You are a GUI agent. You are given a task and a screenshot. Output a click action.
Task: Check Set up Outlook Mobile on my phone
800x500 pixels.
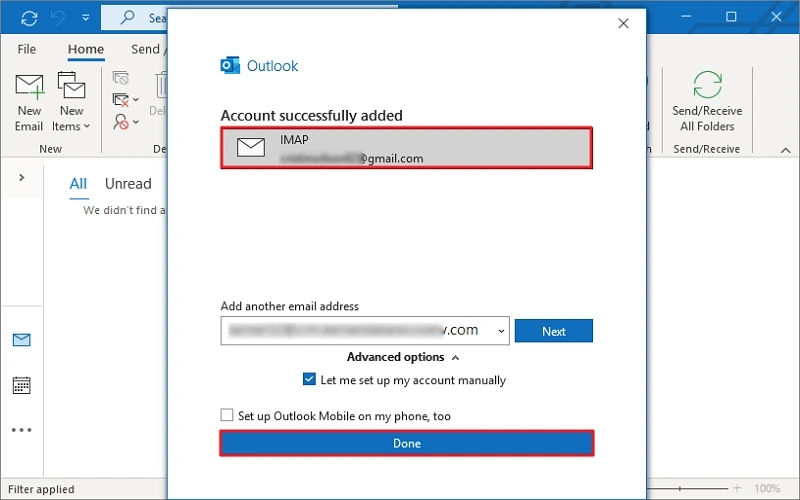click(x=227, y=415)
